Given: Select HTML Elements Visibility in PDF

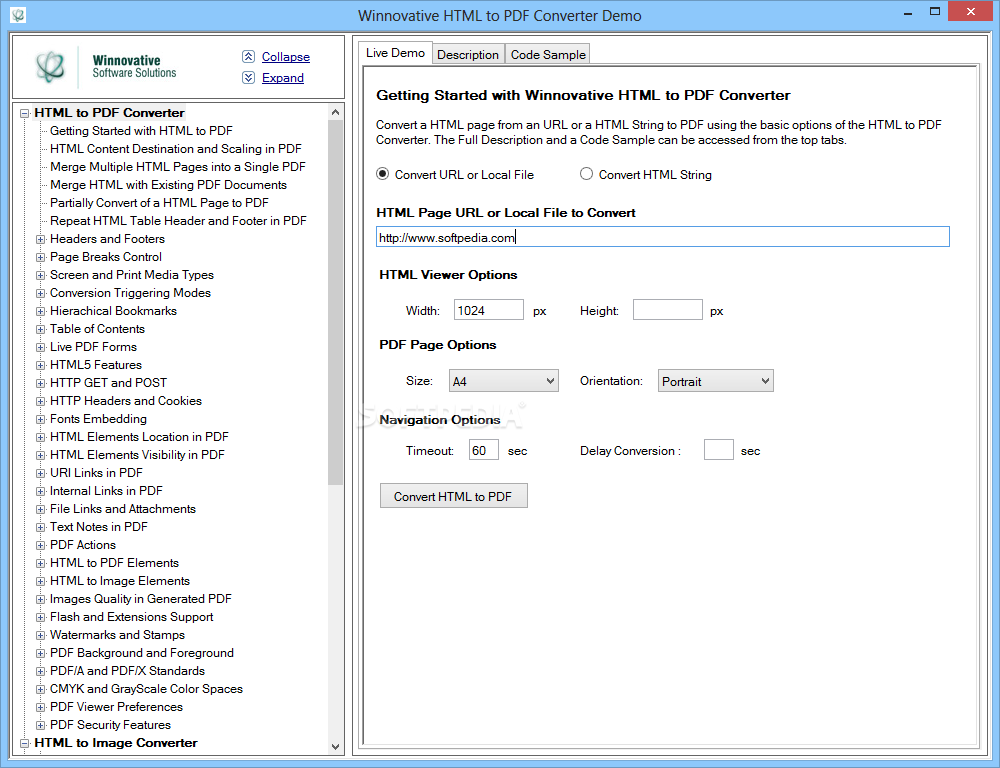Looking at the screenshot, I should (x=137, y=455).
